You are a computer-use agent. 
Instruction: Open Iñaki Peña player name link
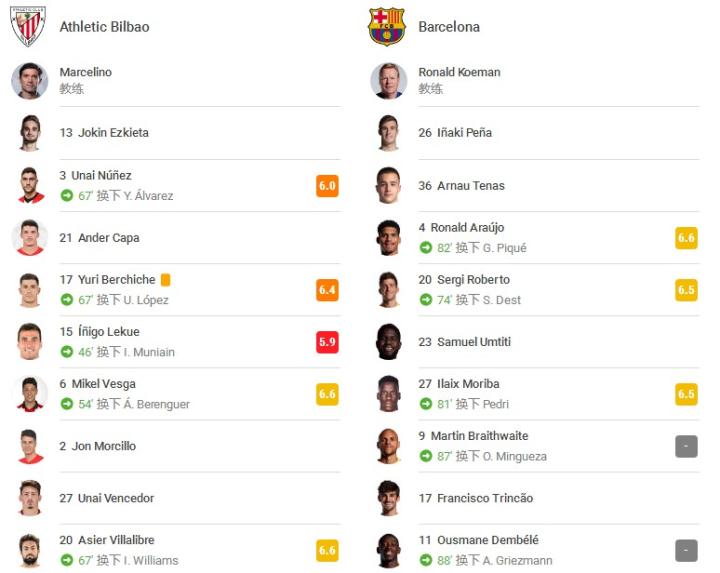click(x=464, y=133)
